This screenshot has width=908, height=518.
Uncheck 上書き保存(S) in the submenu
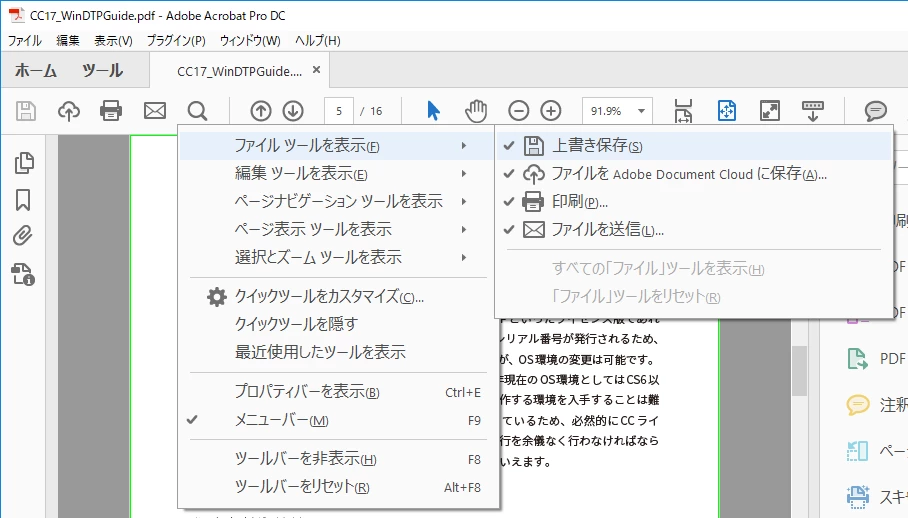click(x=693, y=146)
